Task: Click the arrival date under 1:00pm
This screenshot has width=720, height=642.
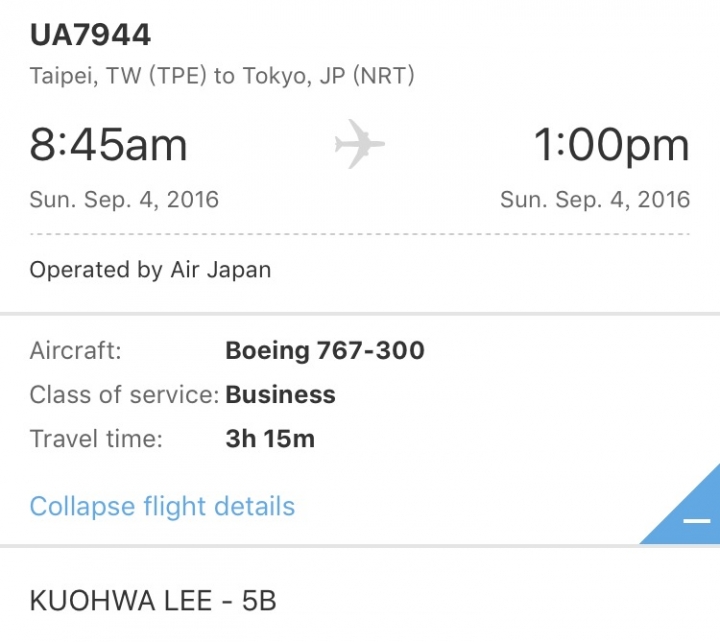Action: point(595,200)
